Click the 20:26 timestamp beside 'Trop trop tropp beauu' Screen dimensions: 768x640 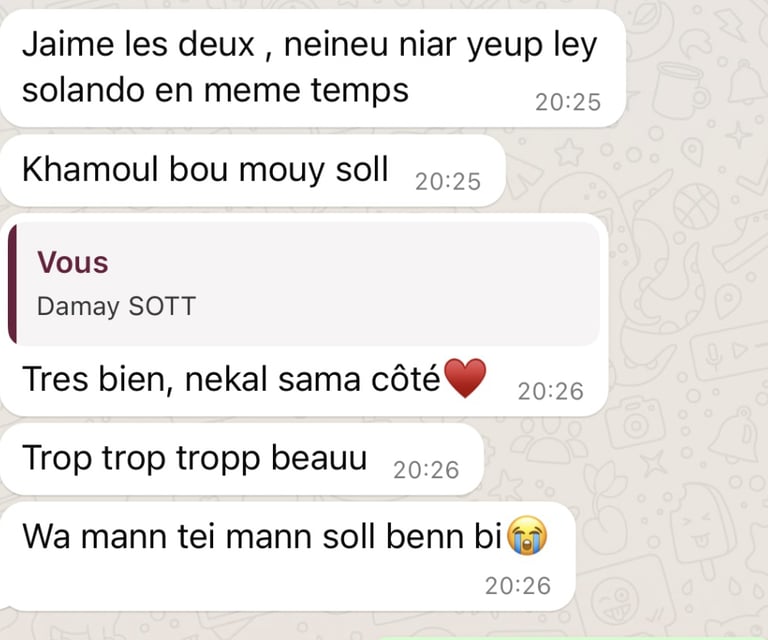426,470
